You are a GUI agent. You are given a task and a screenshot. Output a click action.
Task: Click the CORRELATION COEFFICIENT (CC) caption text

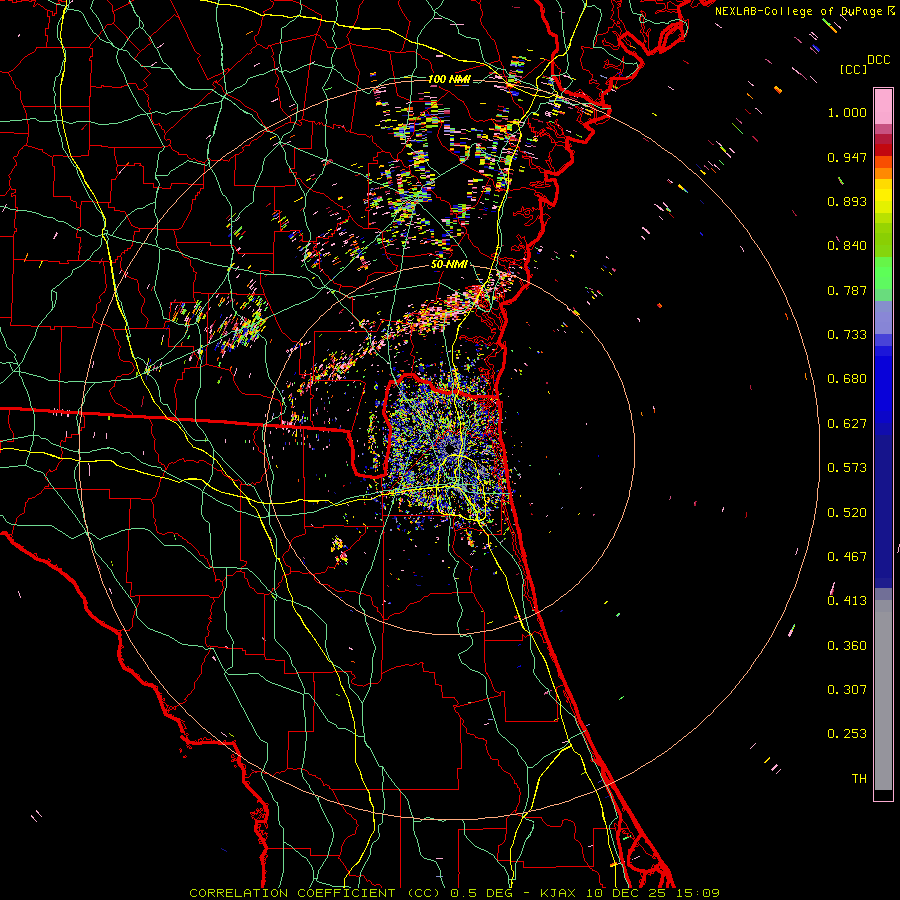tap(315, 893)
